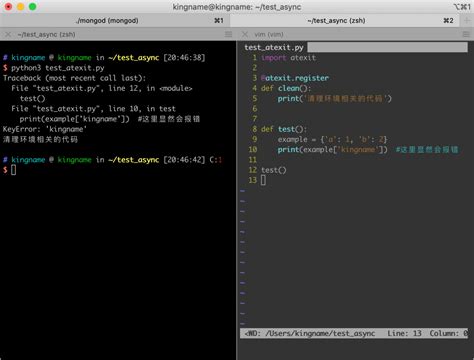Viewport: 474px width, 360px height.
Task: Click the vim cursor on line 13
Action: click(263, 180)
